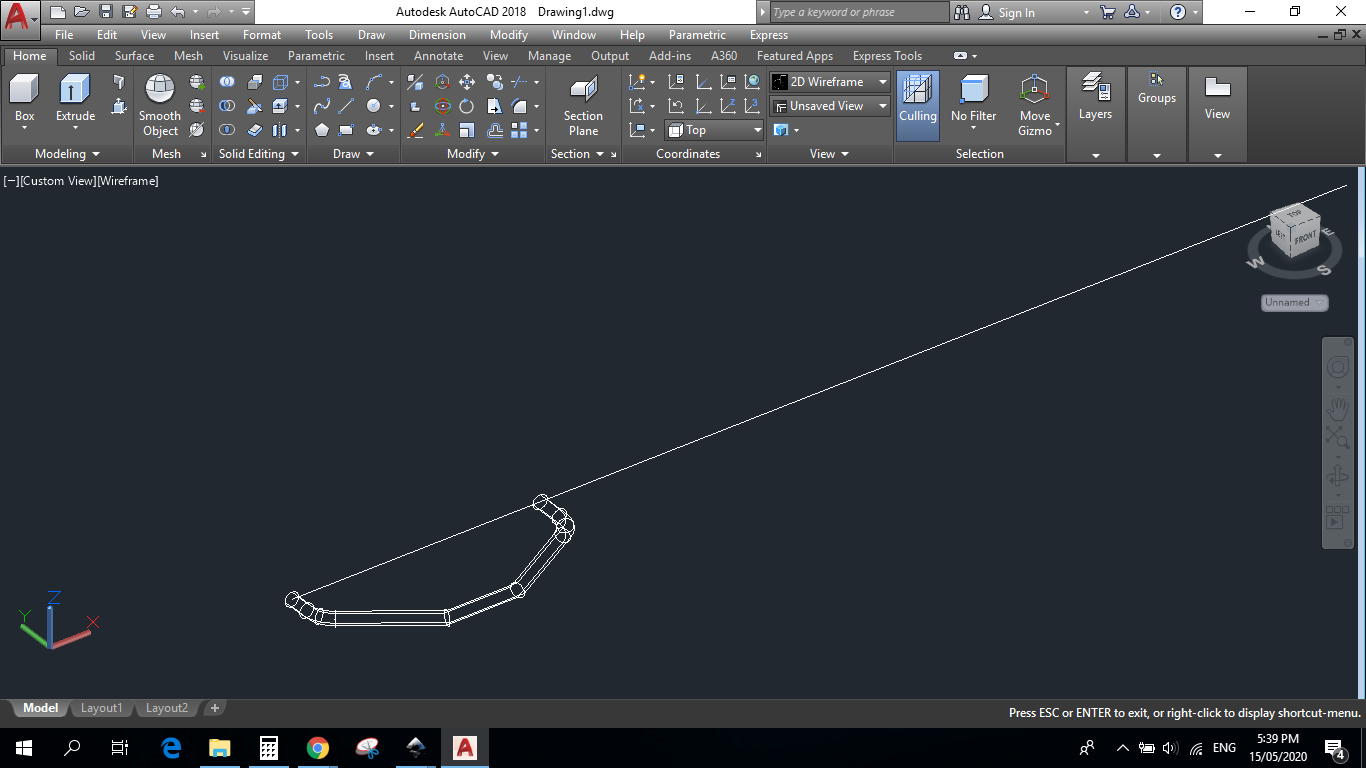This screenshot has width=1366, height=768.
Task: Open the Unsaved View dropdown
Action: point(830,106)
